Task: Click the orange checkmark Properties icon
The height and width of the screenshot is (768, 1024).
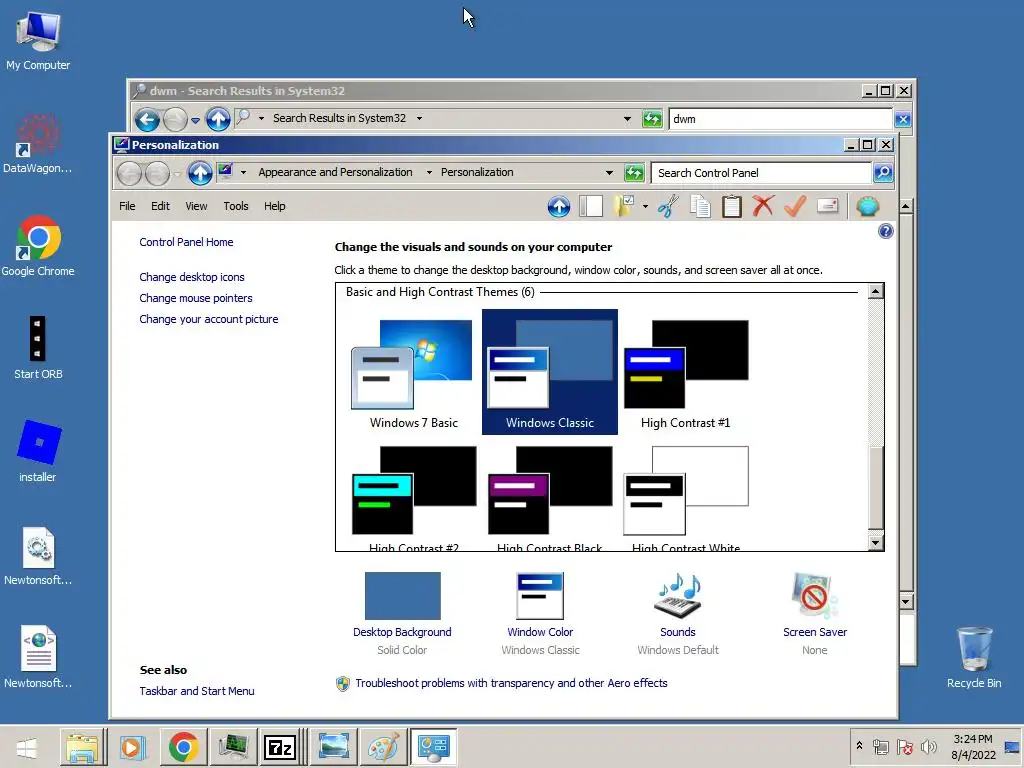Action: point(795,206)
